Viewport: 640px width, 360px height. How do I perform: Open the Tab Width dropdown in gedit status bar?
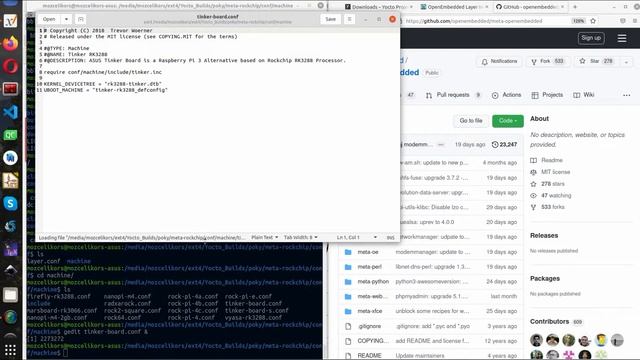300,237
